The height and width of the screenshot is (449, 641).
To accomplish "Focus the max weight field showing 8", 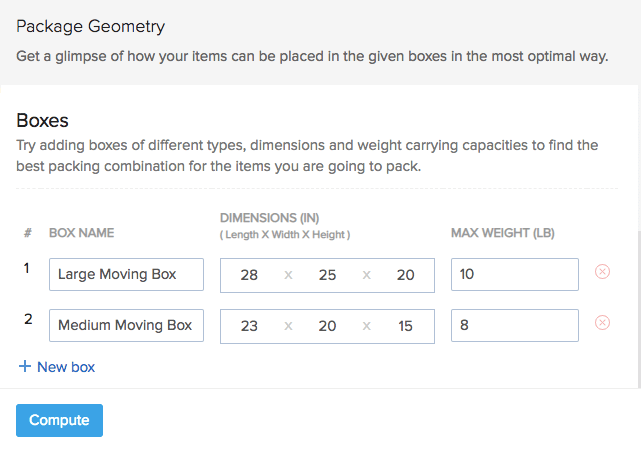I will point(514,325).
